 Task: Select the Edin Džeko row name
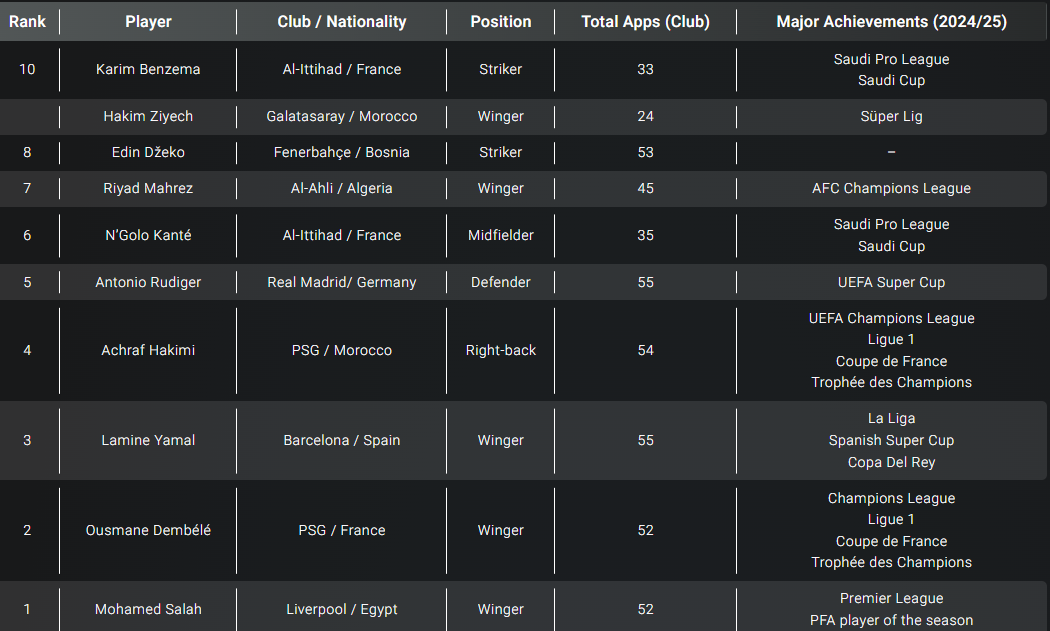click(148, 152)
